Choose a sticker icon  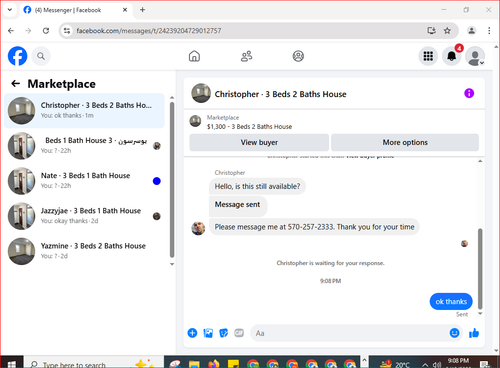(224, 333)
